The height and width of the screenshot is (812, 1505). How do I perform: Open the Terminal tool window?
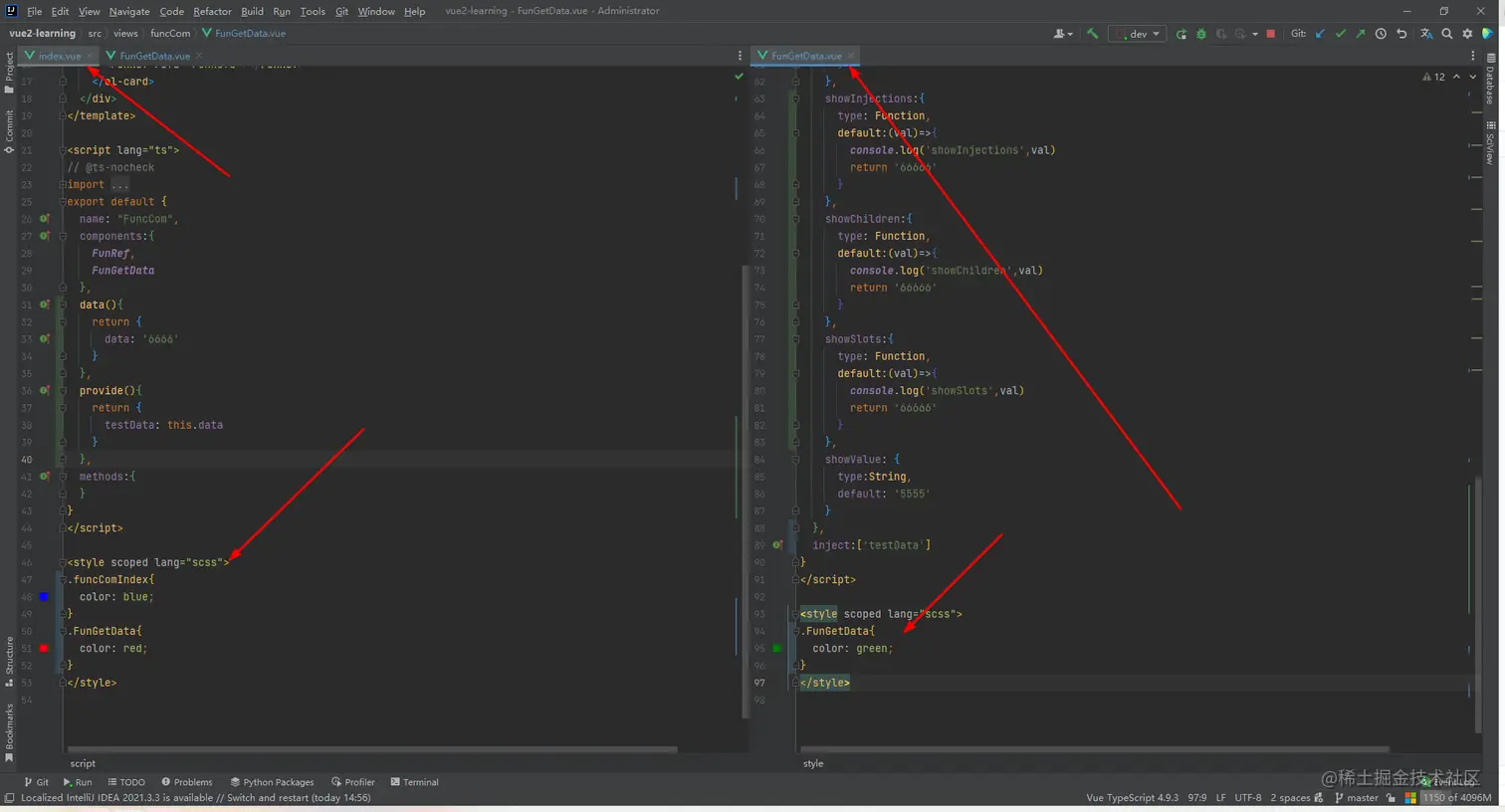415,782
